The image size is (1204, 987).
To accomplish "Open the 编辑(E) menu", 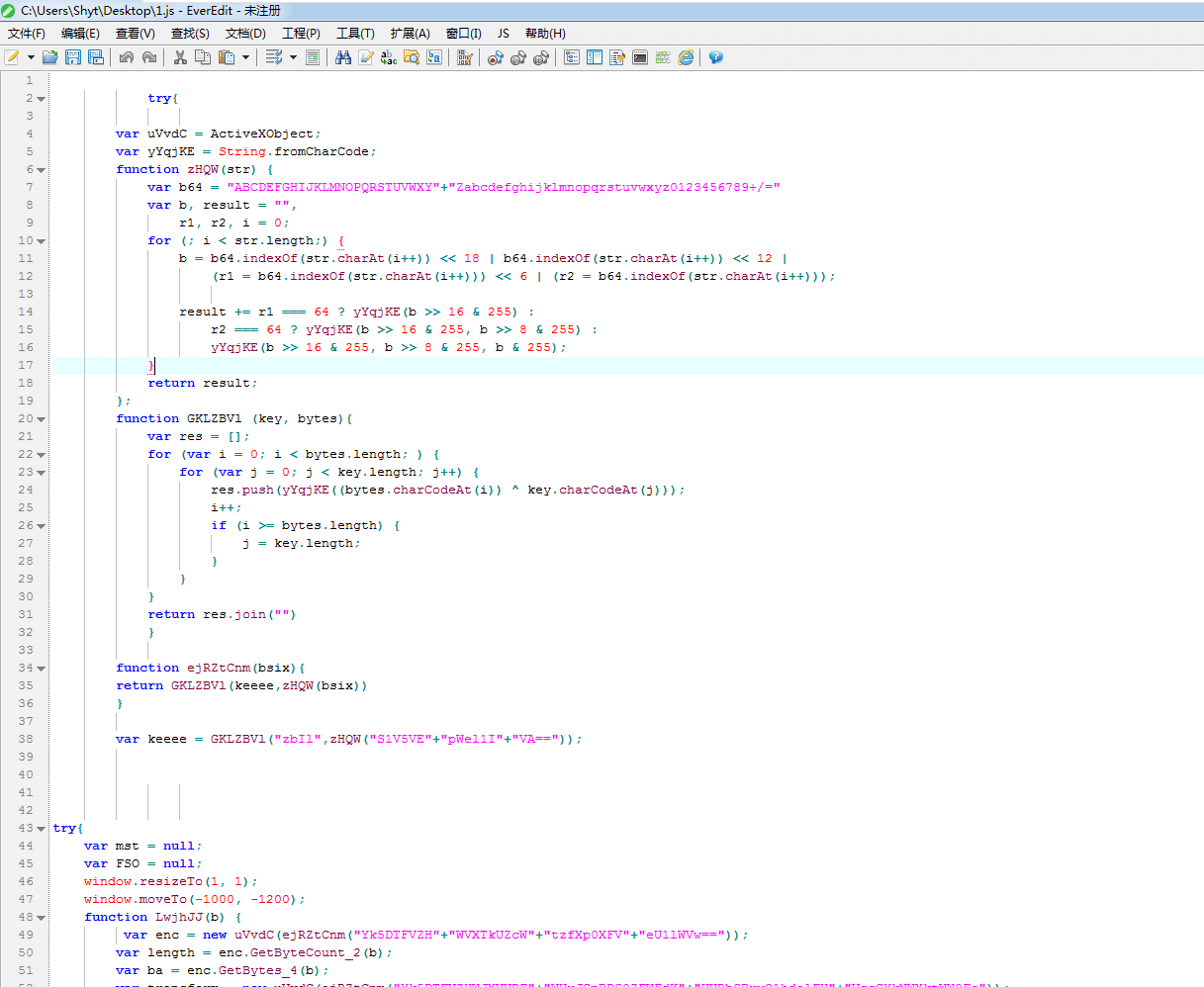I will coord(80,33).
